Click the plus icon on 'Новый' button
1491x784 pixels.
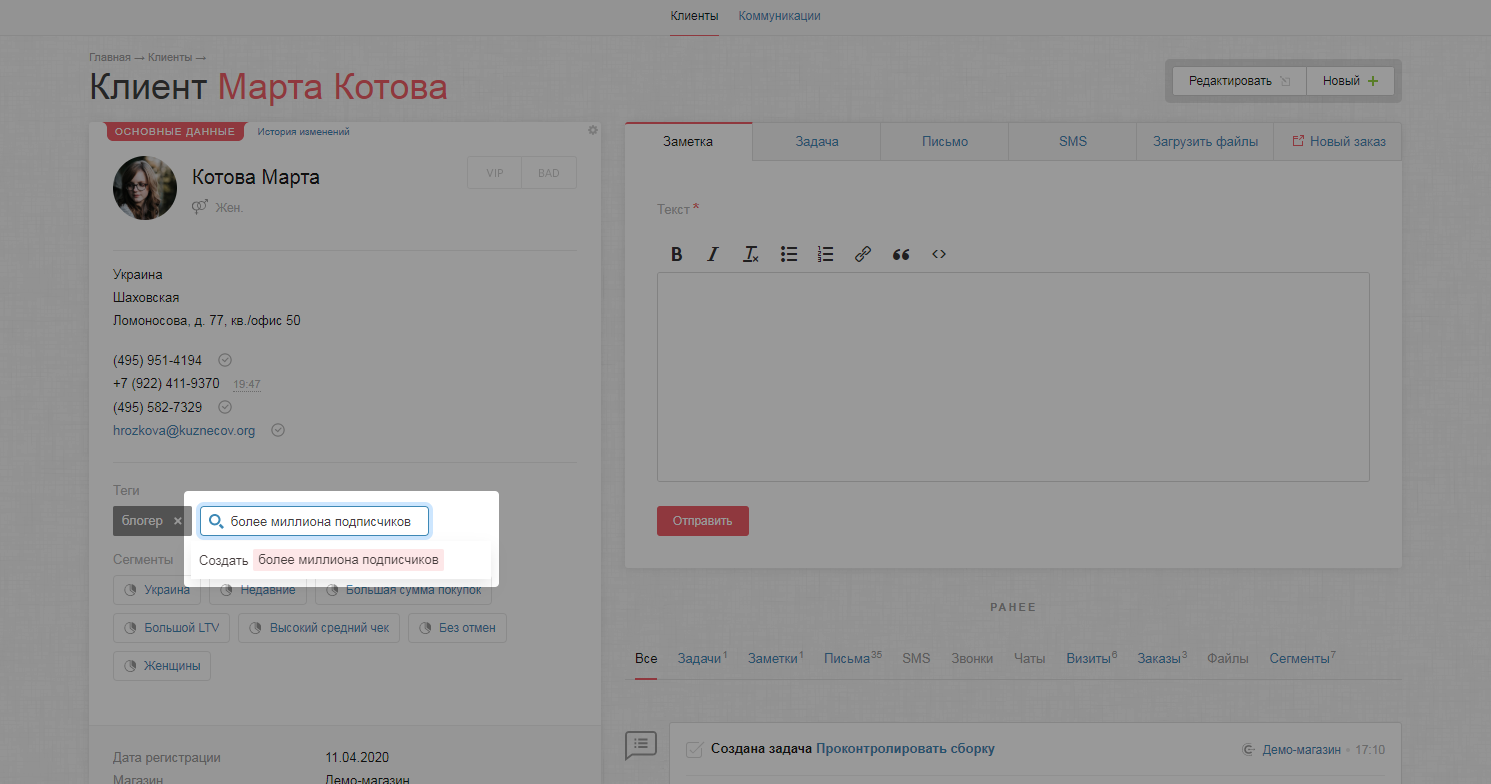tap(1372, 81)
